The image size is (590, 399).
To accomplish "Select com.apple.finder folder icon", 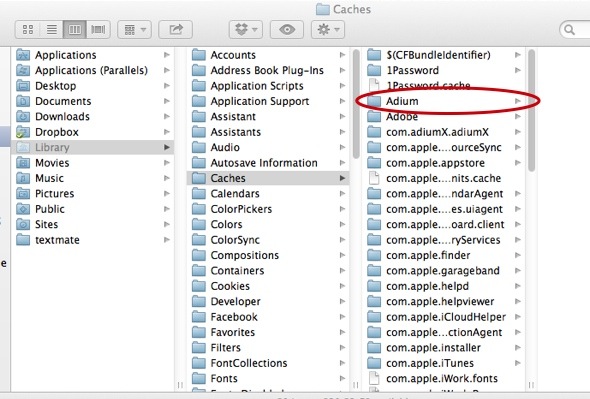I will (x=374, y=256).
